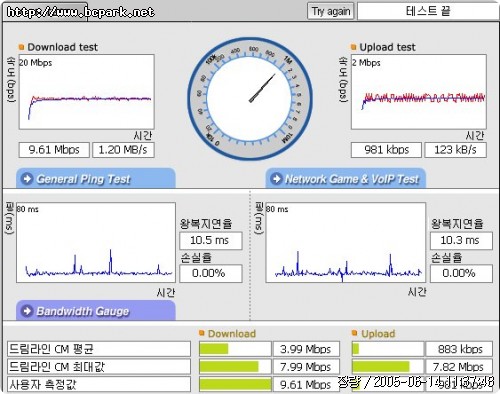Select the 123 kB/s upload value
500x394 pixels.
click(455, 150)
